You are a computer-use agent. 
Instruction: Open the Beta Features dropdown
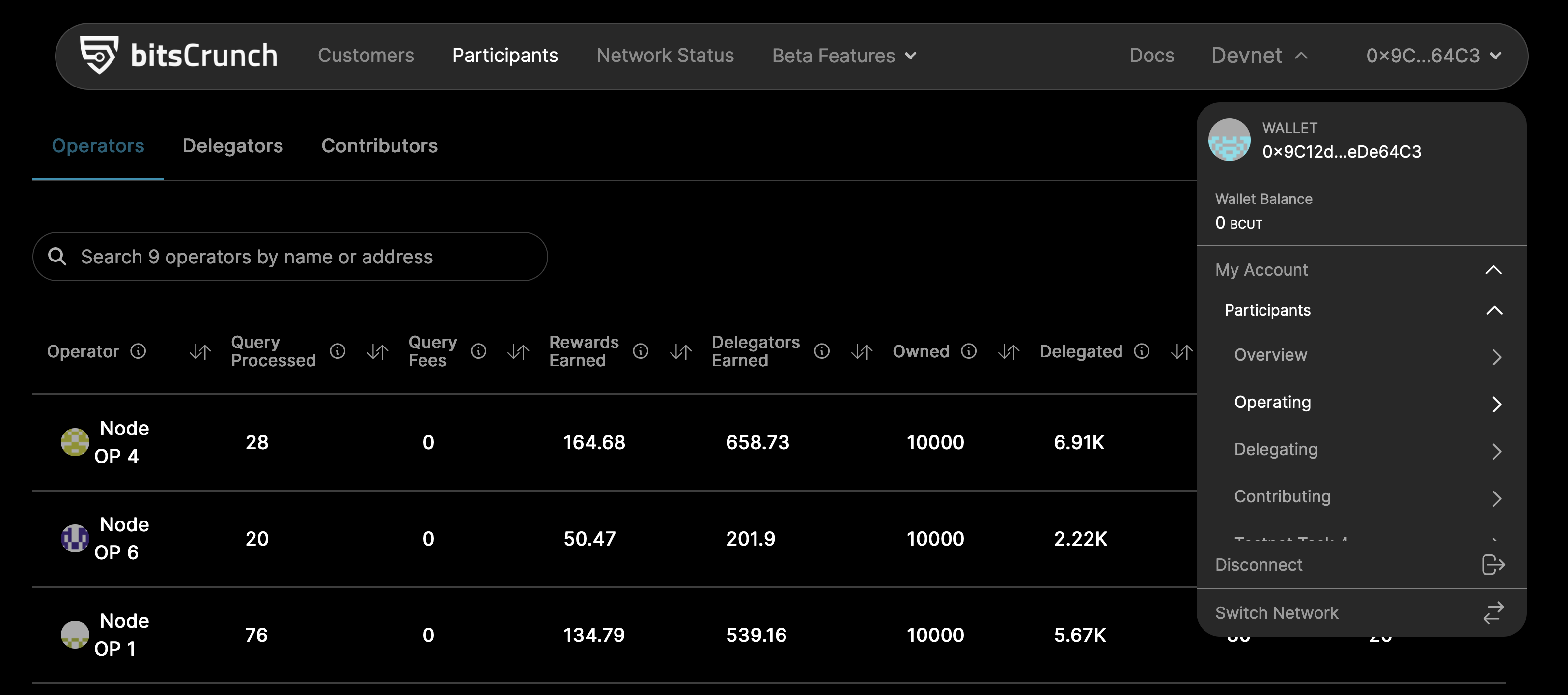tap(844, 56)
